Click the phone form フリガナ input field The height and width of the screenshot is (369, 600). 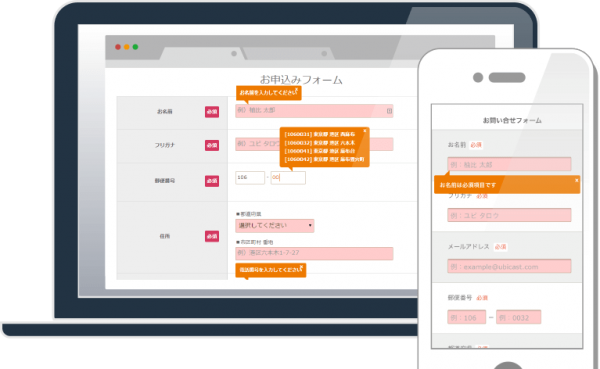(x=509, y=215)
